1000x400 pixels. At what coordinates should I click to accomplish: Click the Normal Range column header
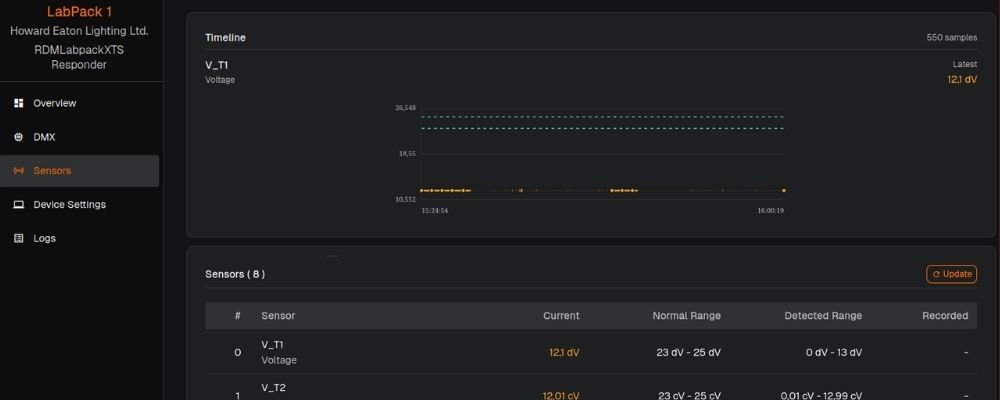pyautogui.click(x=687, y=316)
